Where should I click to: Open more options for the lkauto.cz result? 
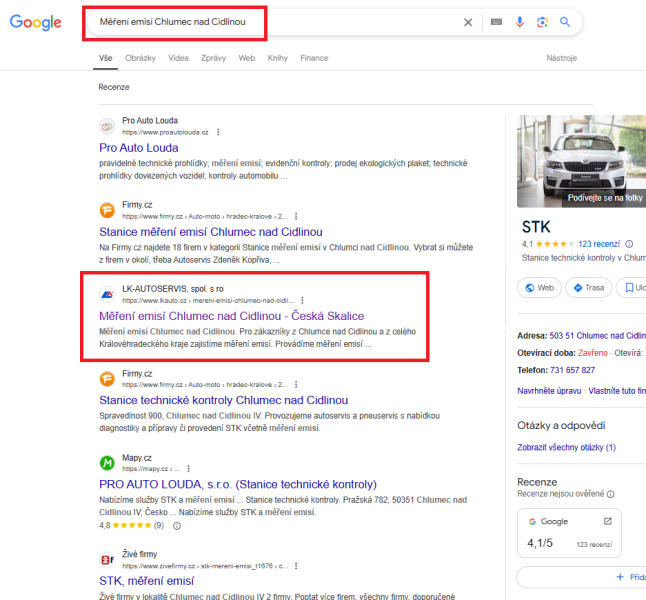(x=302, y=300)
